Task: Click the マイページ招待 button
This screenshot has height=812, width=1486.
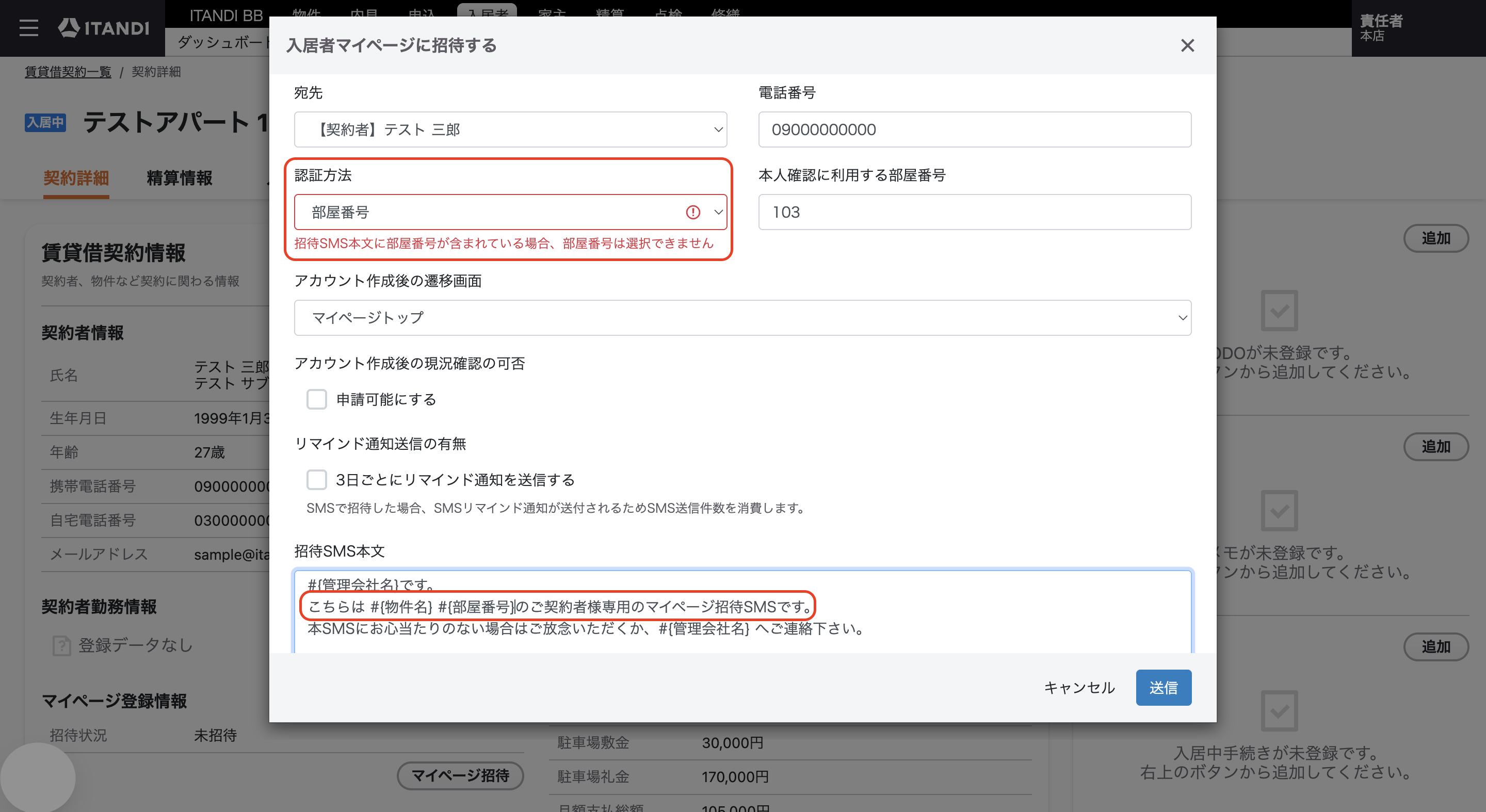Action: 460,776
